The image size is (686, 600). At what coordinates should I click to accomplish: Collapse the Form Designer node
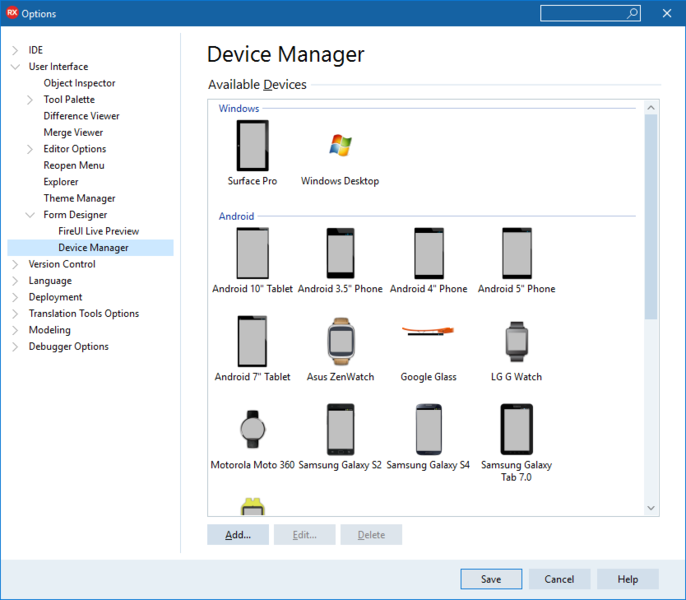[30, 215]
